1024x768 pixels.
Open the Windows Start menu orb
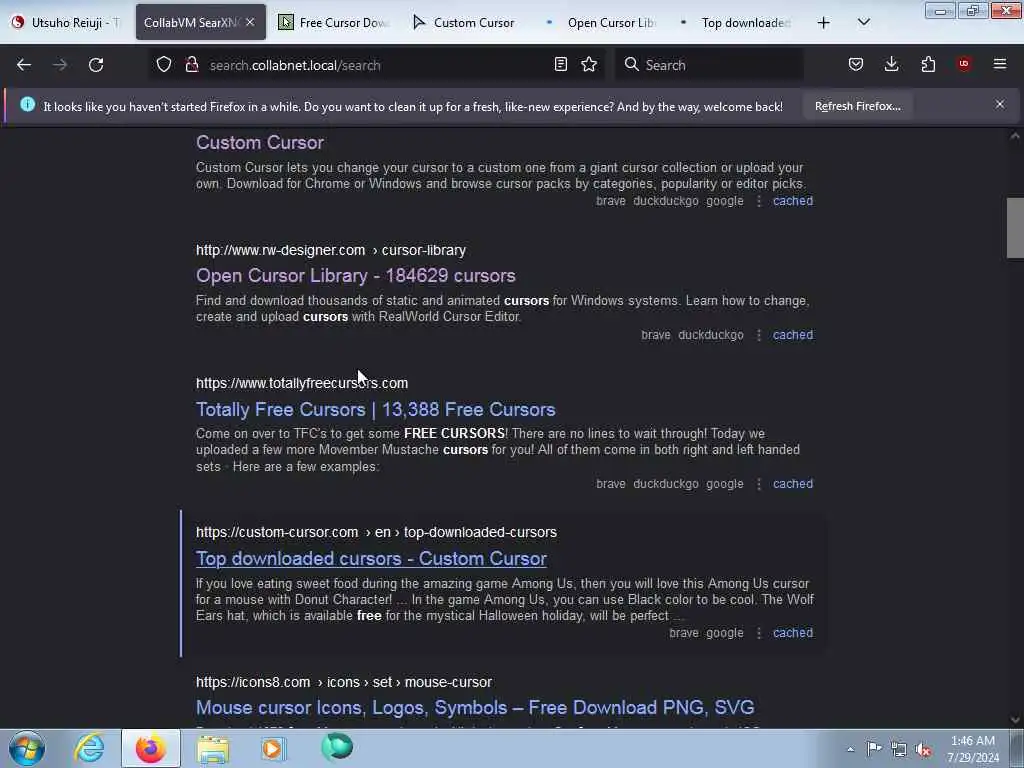pos(27,748)
